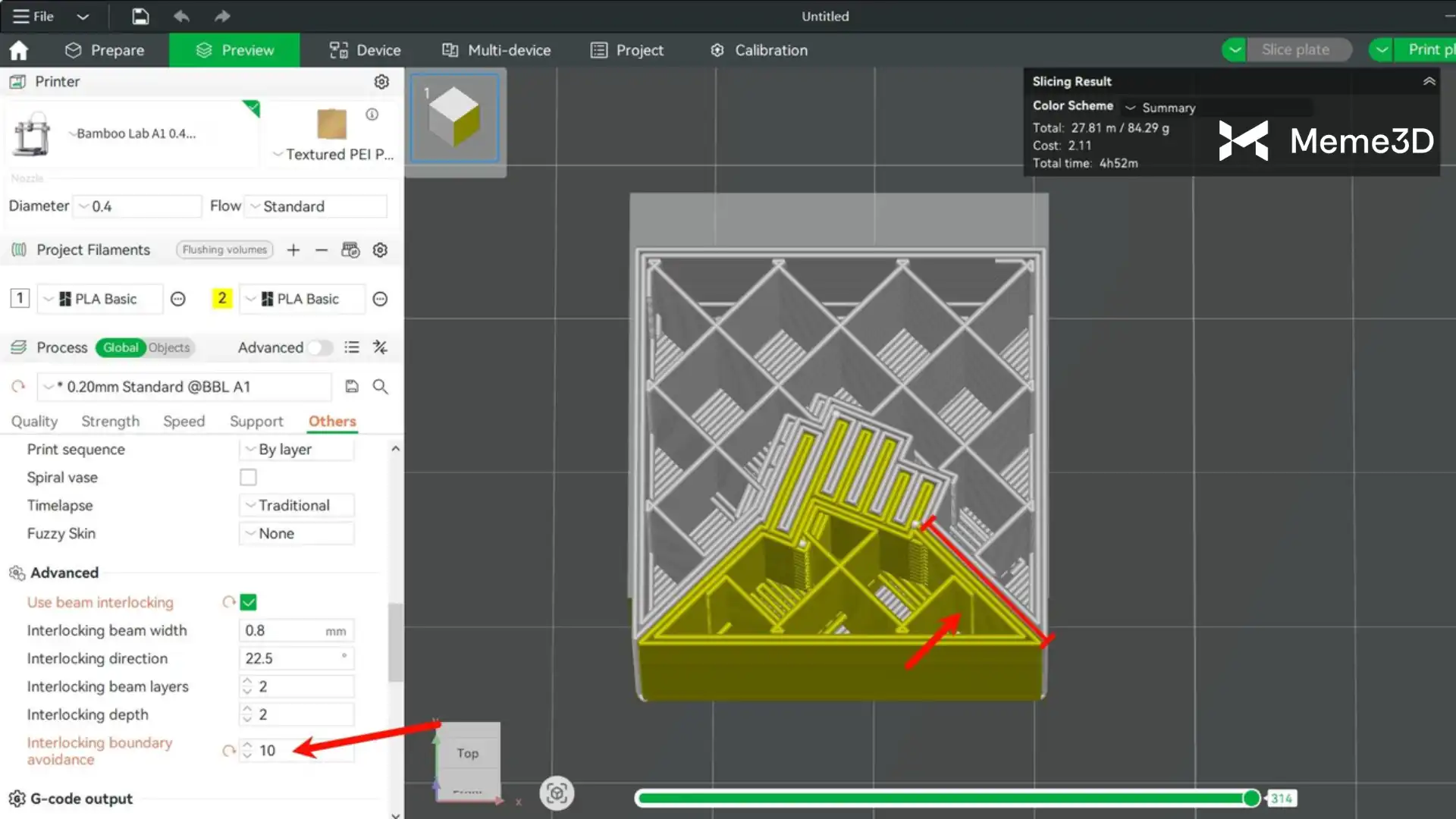
Task: Open the Project Filaments settings gear
Action: pos(381,250)
